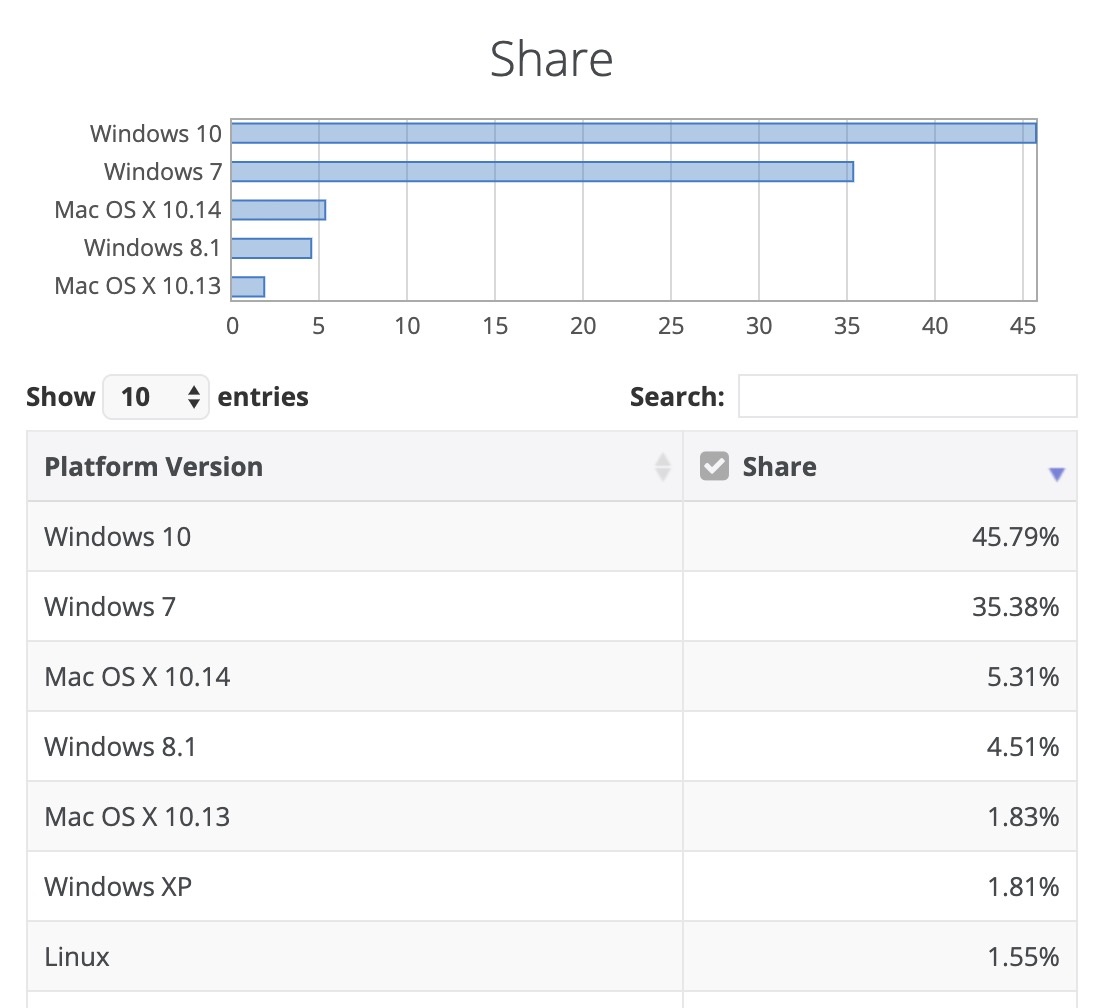1102x1008 pixels.
Task: Select the Windows 7 table row
Action: pos(110,607)
